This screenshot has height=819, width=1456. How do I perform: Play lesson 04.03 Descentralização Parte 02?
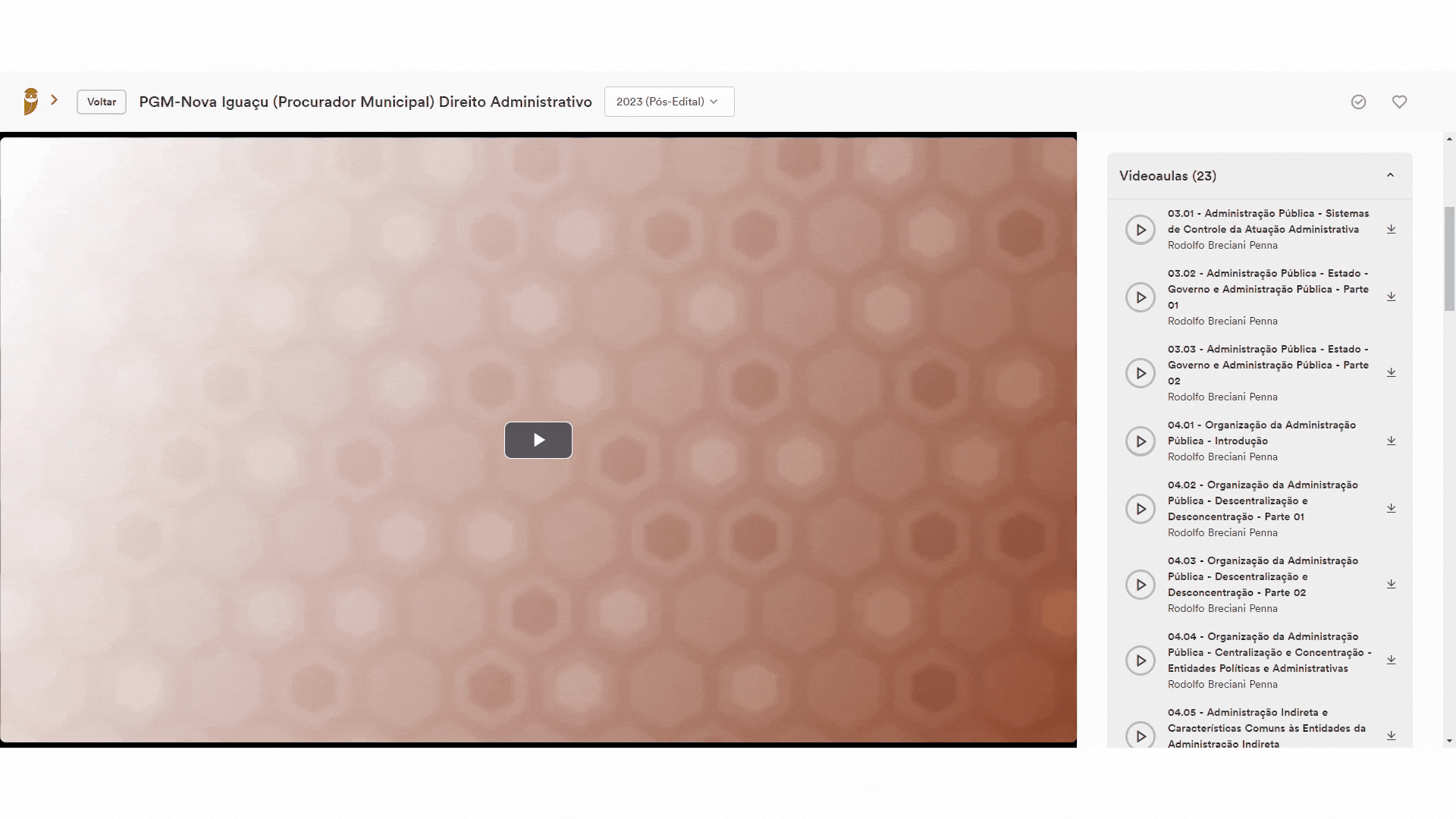tap(1141, 585)
